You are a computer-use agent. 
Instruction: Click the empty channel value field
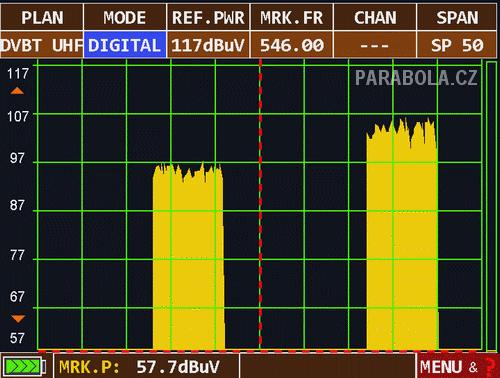point(375,45)
